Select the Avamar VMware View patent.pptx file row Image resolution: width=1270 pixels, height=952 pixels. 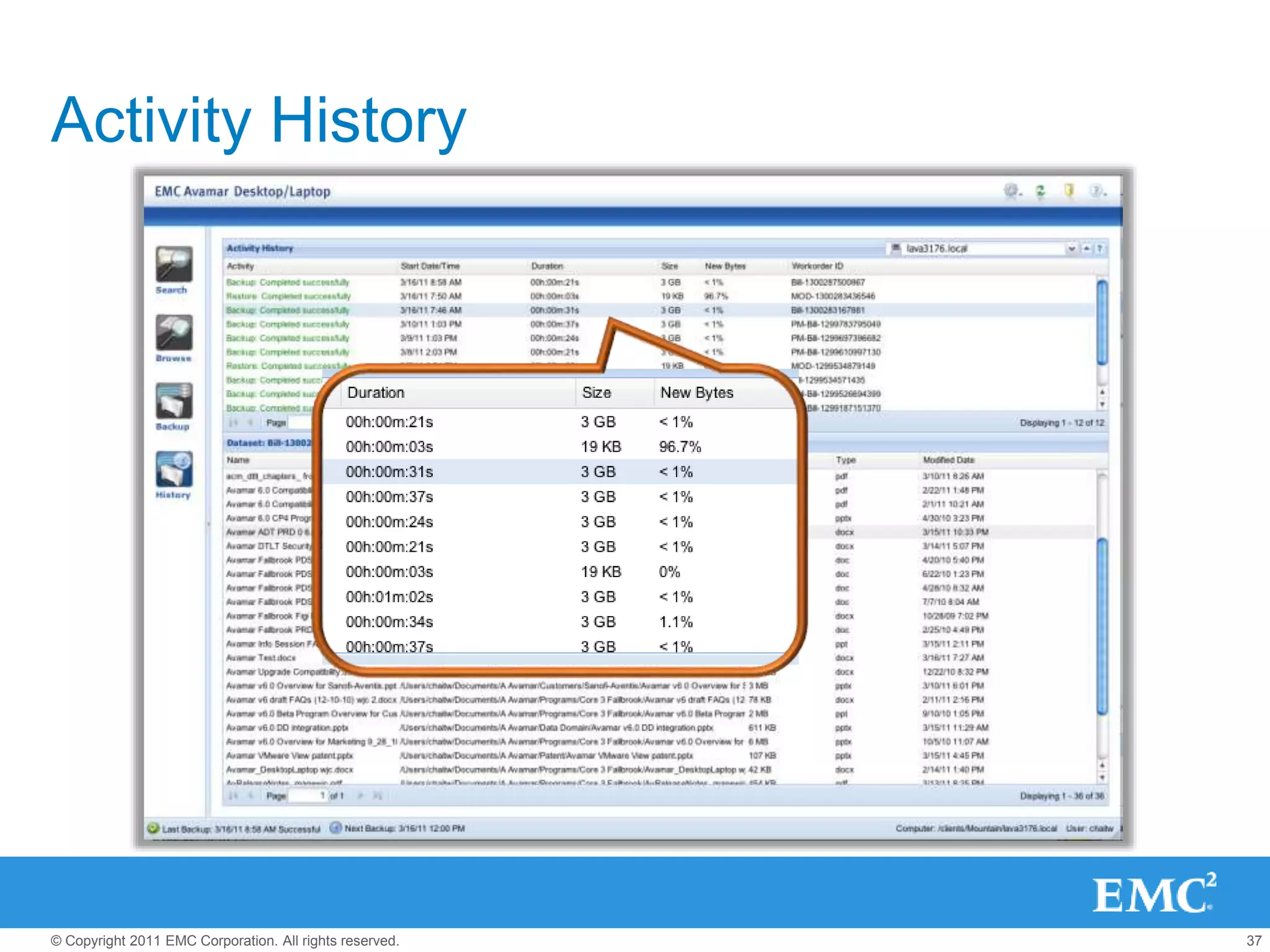[290, 756]
